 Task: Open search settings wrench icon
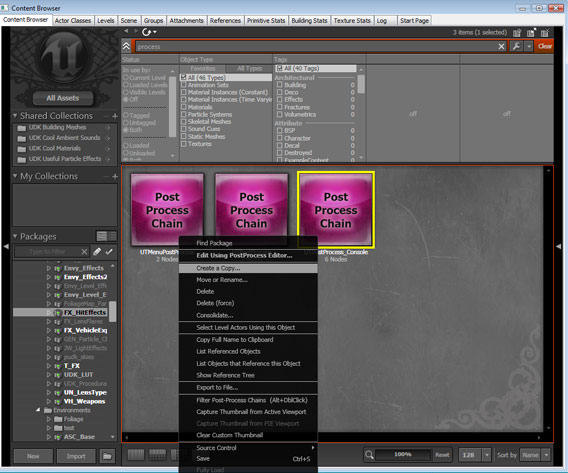[516, 46]
